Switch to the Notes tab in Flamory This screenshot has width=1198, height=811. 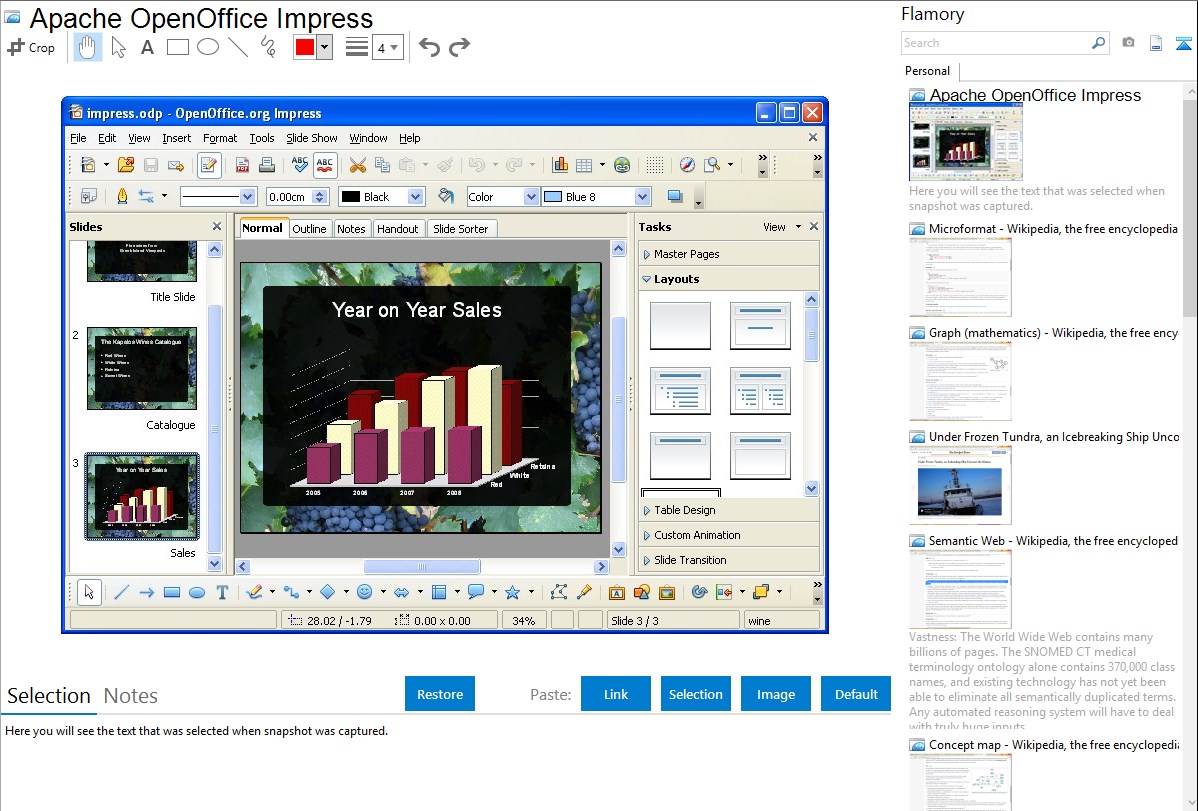pyautogui.click(x=131, y=696)
